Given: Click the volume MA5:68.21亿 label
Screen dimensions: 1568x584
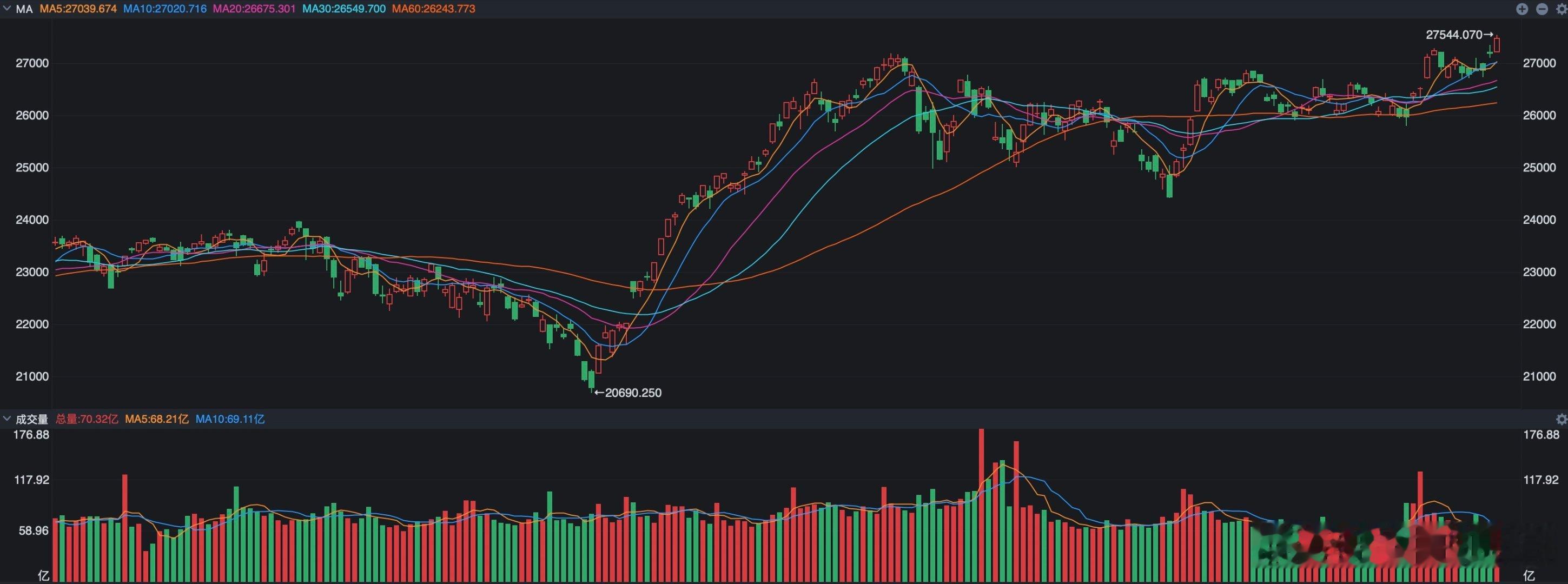Looking at the screenshot, I should [x=157, y=419].
